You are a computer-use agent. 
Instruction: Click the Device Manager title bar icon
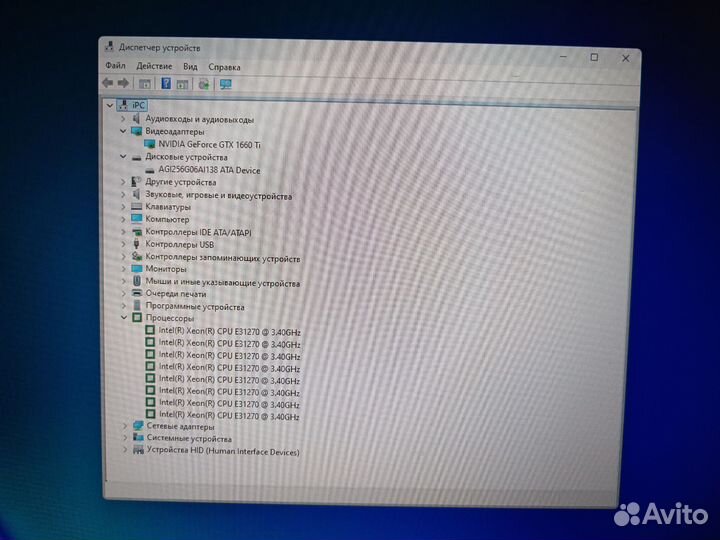[x=109, y=46]
